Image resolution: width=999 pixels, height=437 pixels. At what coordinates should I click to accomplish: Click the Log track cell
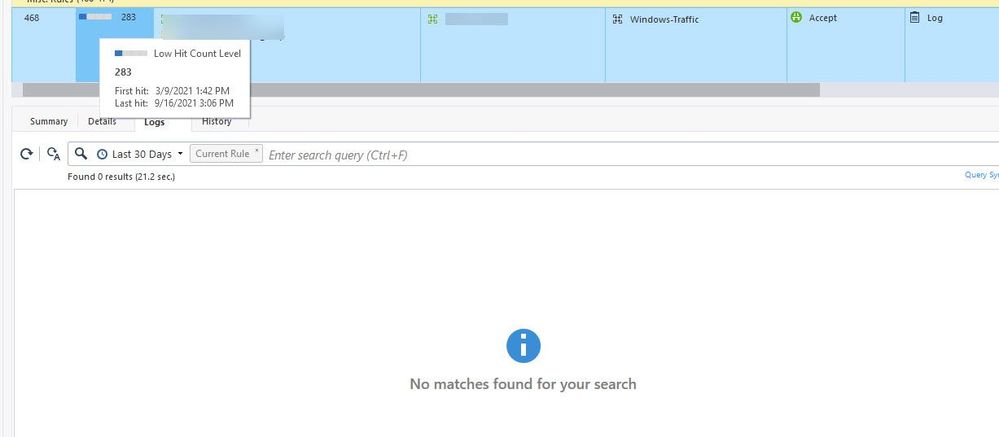[x=952, y=45]
